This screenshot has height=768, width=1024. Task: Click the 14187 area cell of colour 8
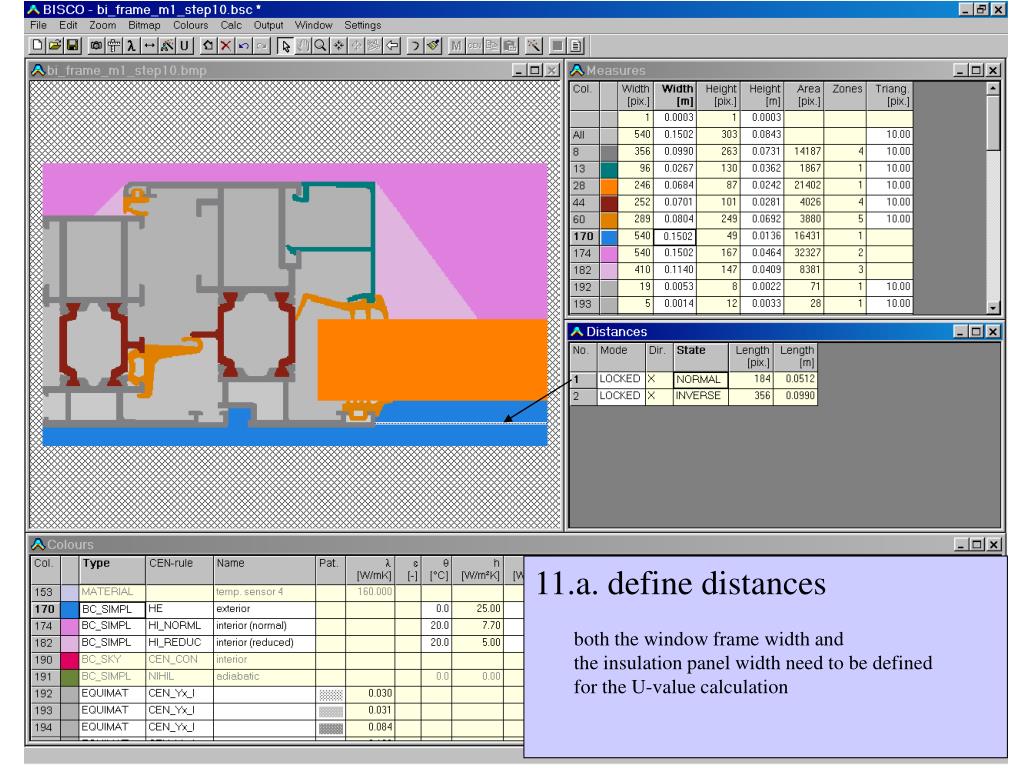pyautogui.click(x=804, y=152)
